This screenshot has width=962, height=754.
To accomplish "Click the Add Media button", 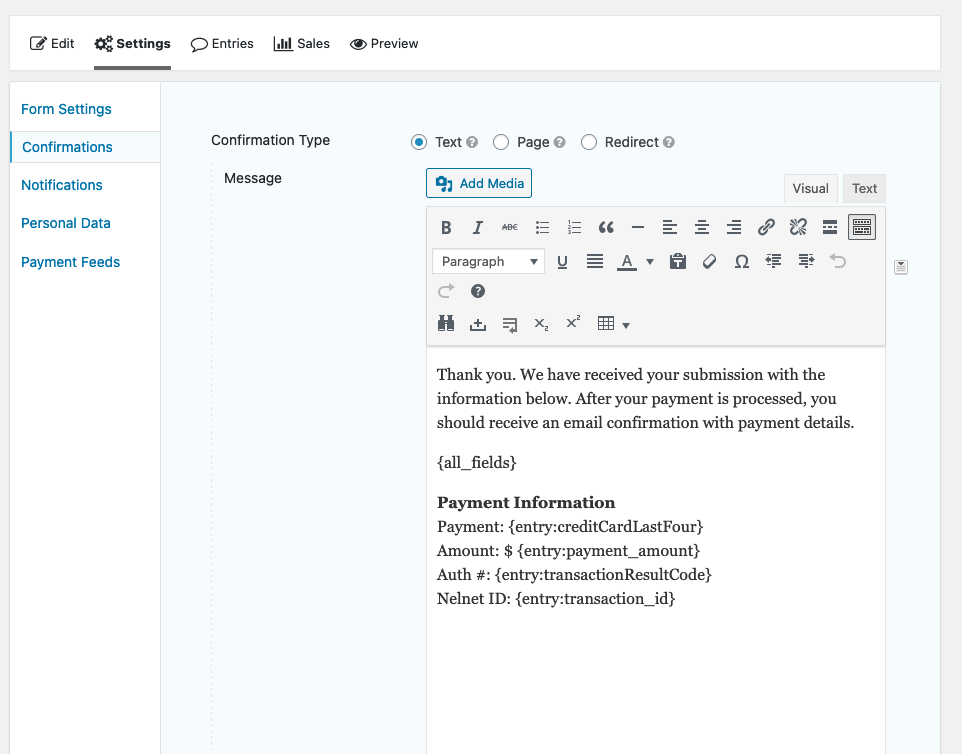I will point(479,183).
